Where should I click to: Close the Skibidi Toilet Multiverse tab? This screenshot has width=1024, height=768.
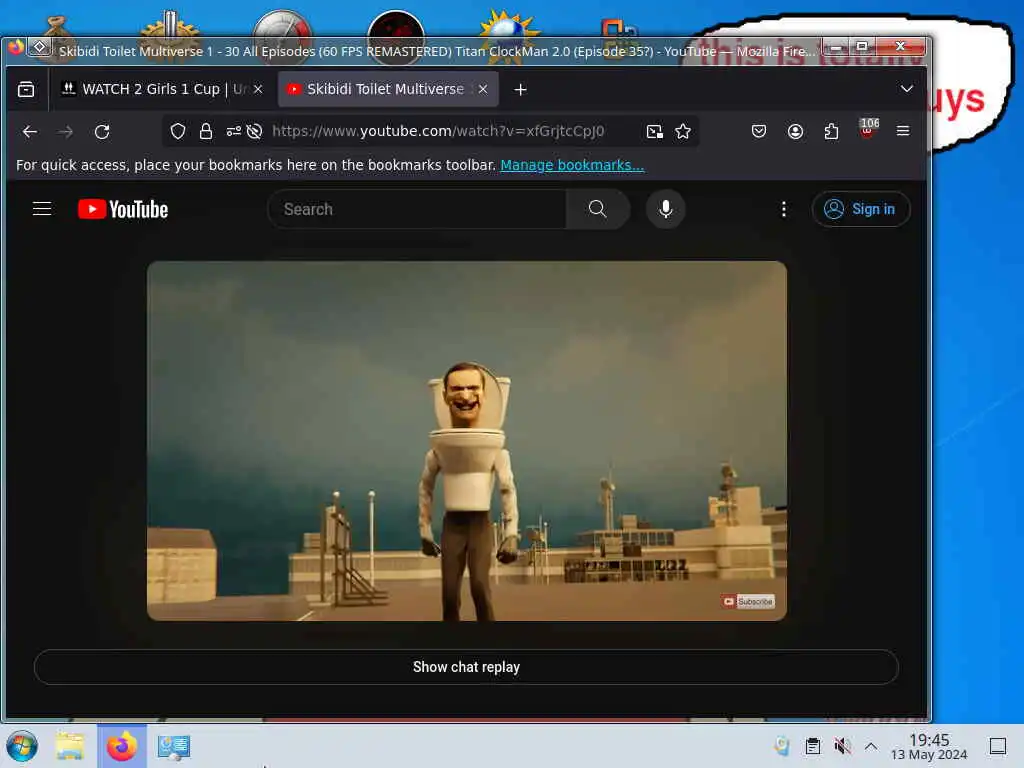point(483,89)
